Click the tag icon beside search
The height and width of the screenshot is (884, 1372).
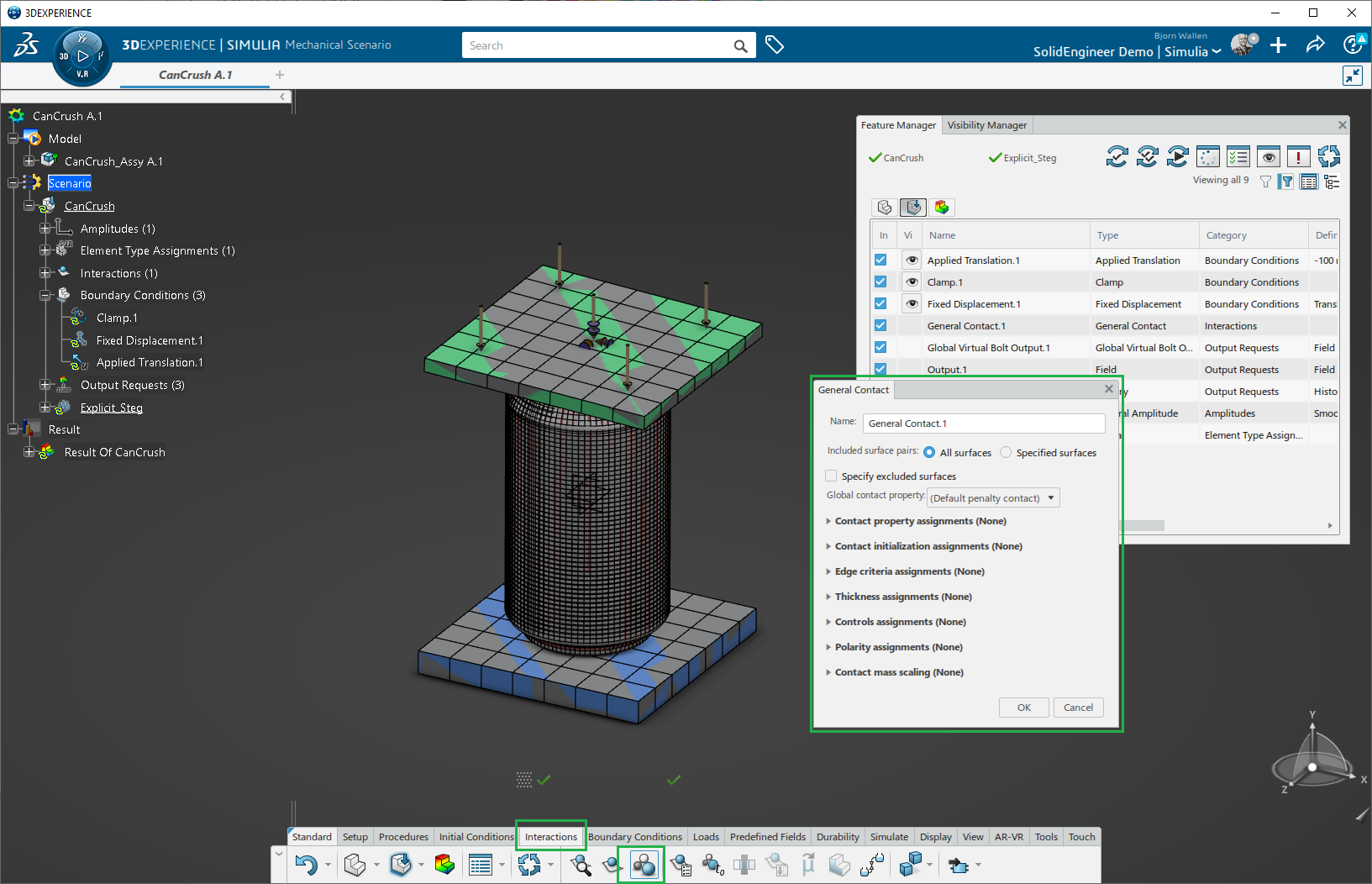[x=775, y=45]
